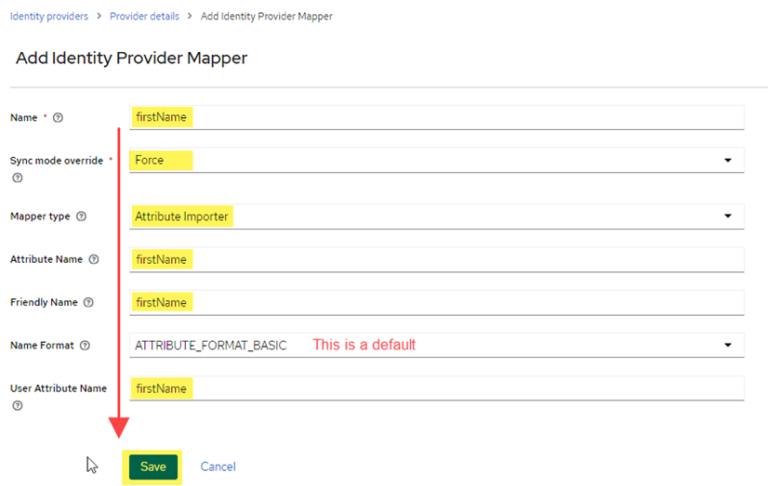
Task: Click dropdown arrow of Sync mode override
Action: pos(728,160)
